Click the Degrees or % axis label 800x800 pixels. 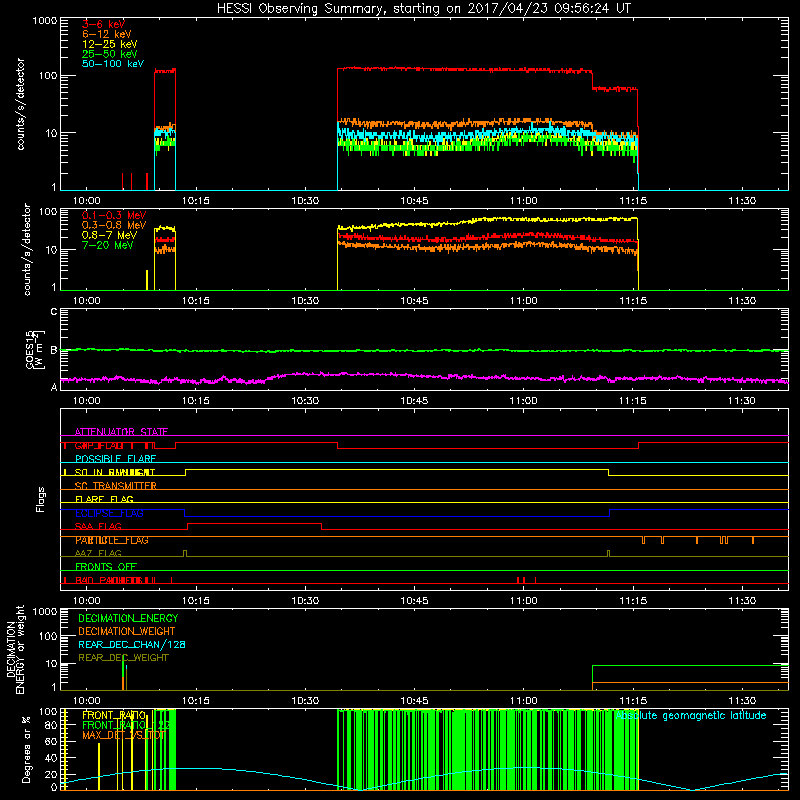click(x=26, y=749)
